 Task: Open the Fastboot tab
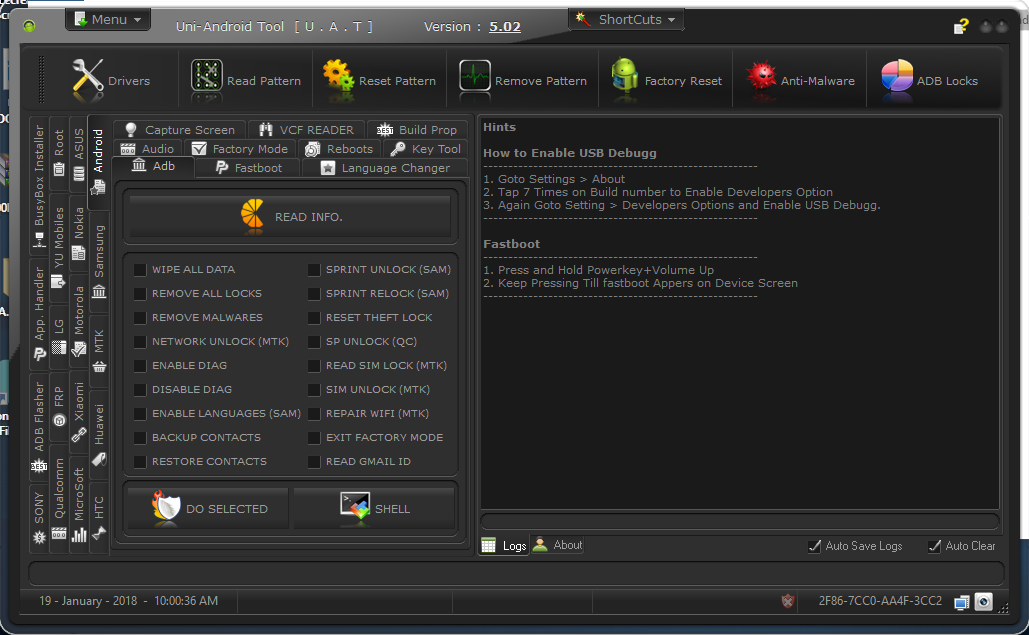248,168
